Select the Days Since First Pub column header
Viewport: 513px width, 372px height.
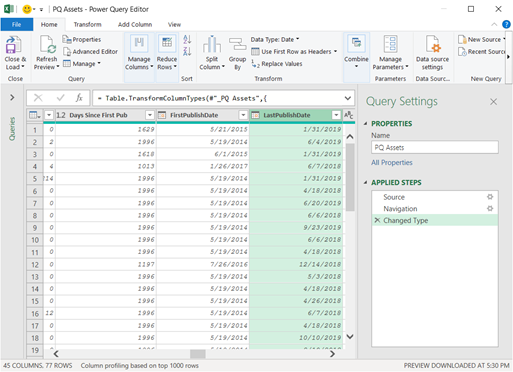(x=98, y=115)
